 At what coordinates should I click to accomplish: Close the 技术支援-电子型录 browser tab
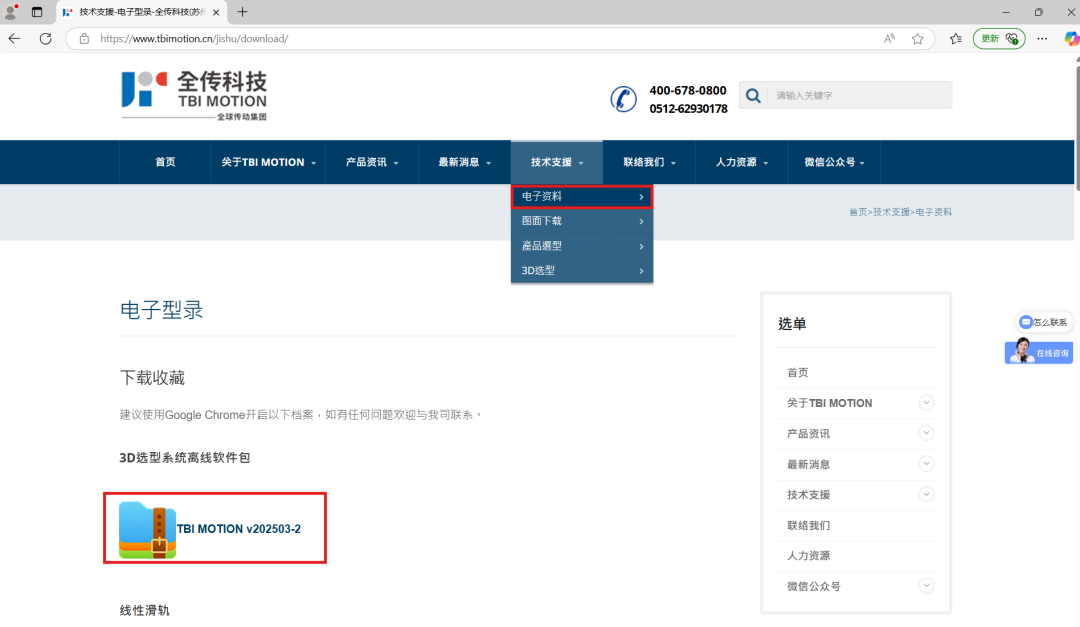tap(216, 12)
